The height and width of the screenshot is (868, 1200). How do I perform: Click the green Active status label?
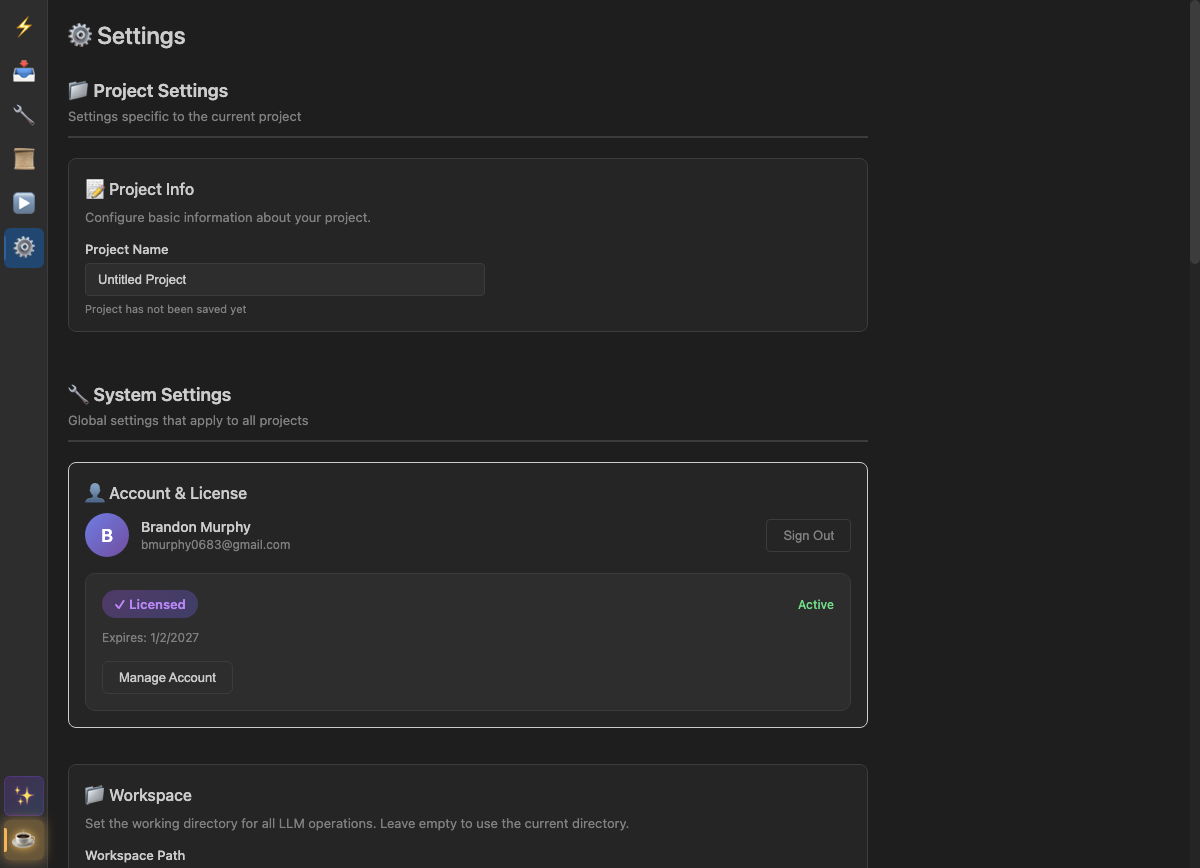tap(815, 604)
